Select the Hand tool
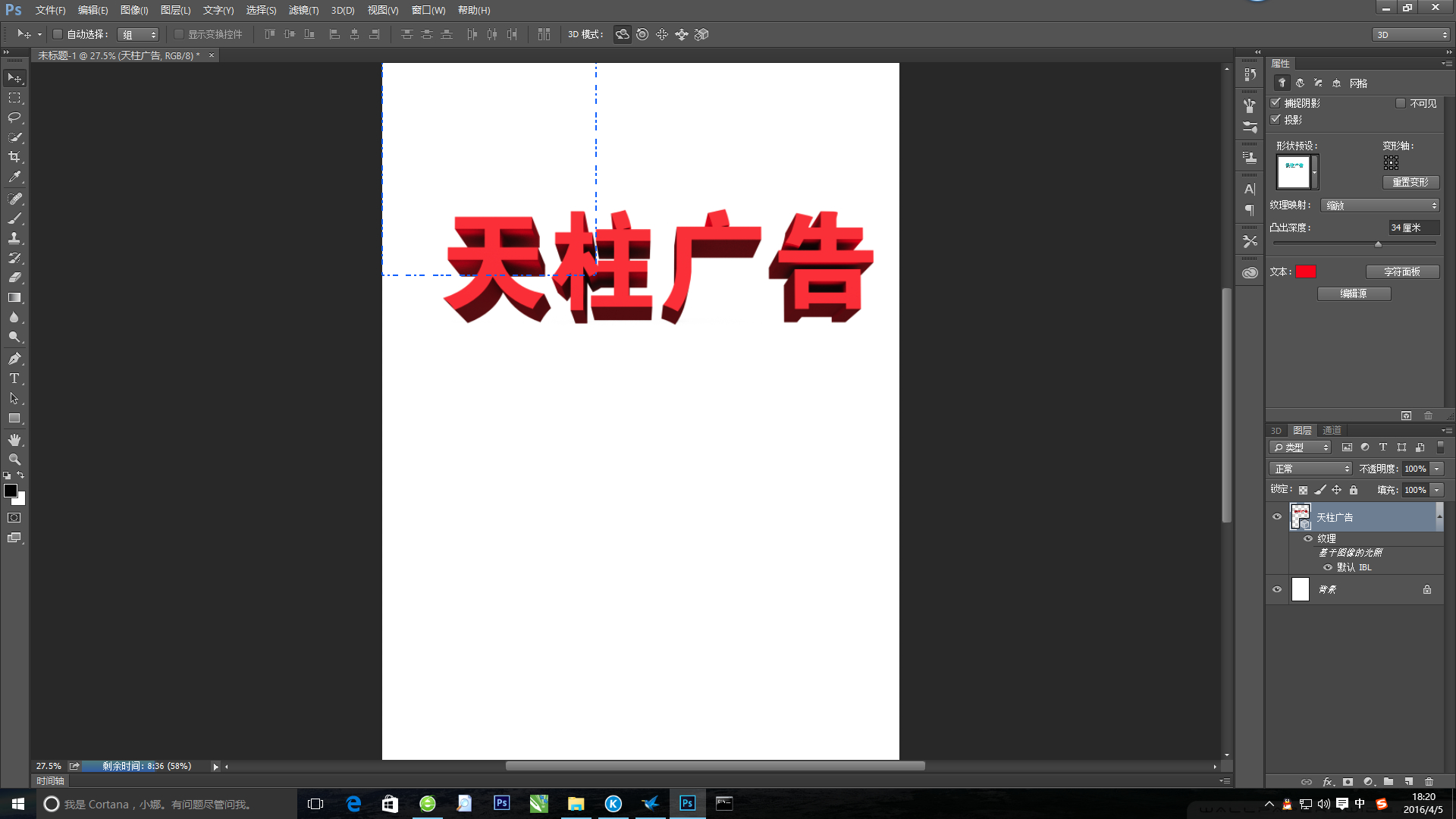The width and height of the screenshot is (1456, 819). (14, 440)
